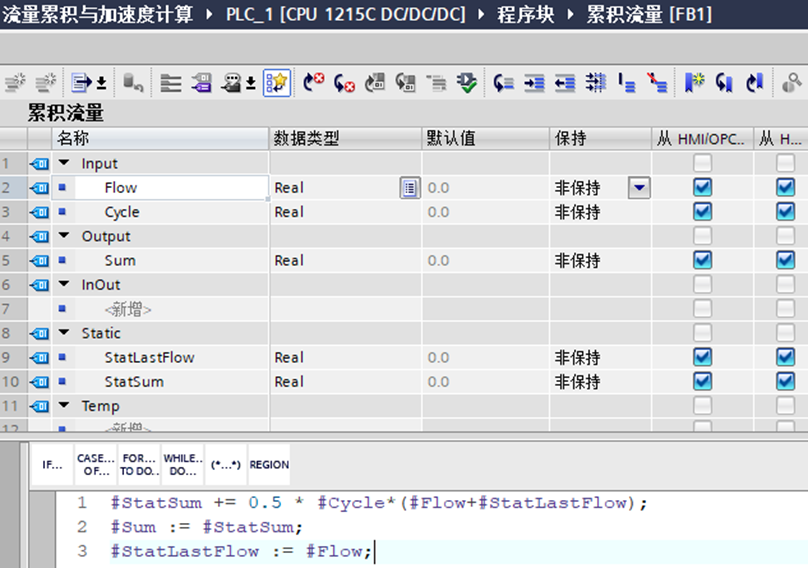Collapse the Output section
Viewport: 808px width, 568px height.
pos(64,236)
